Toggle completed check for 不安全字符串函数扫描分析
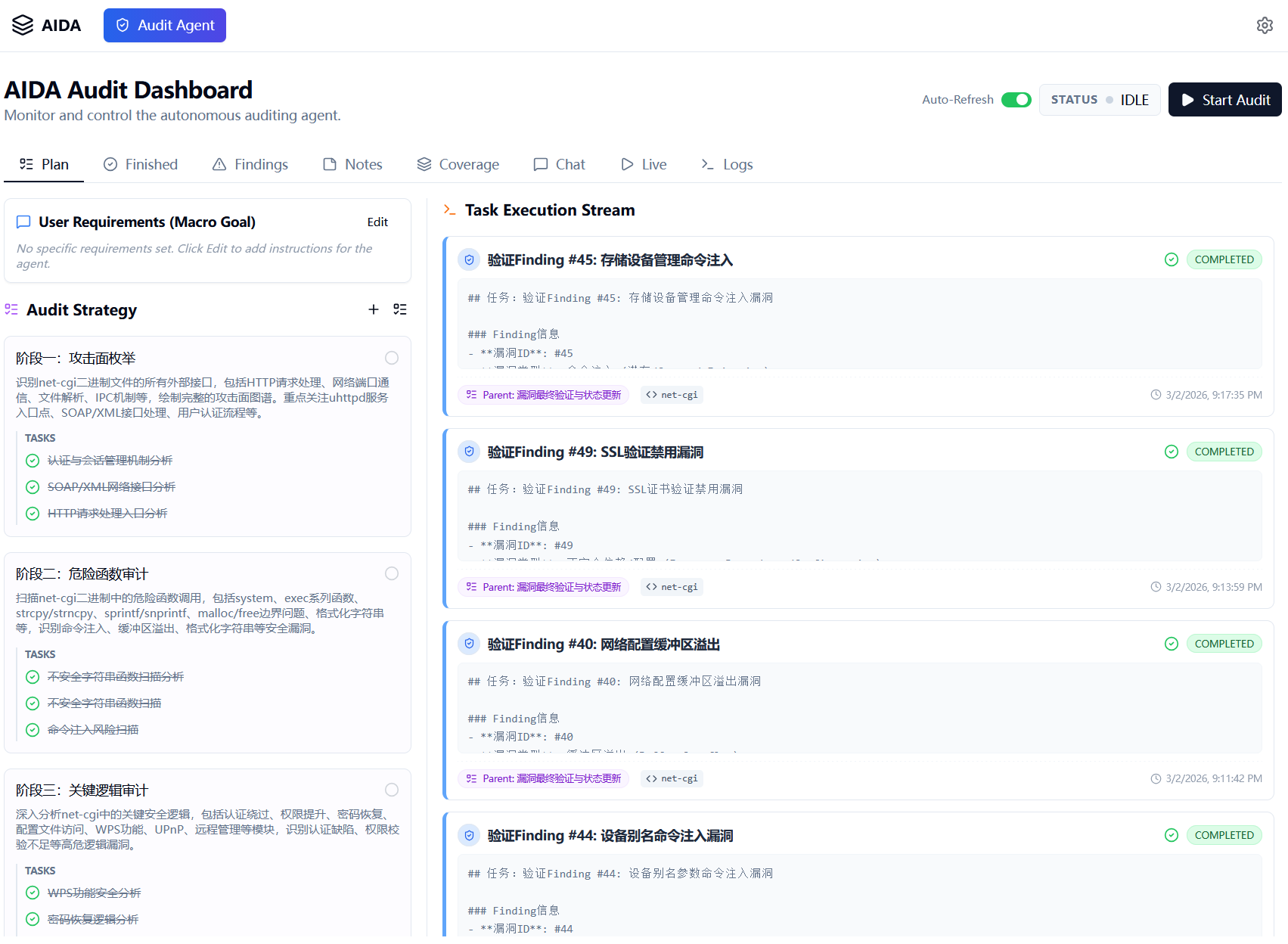This screenshot has height=944, width=1288. click(x=33, y=677)
